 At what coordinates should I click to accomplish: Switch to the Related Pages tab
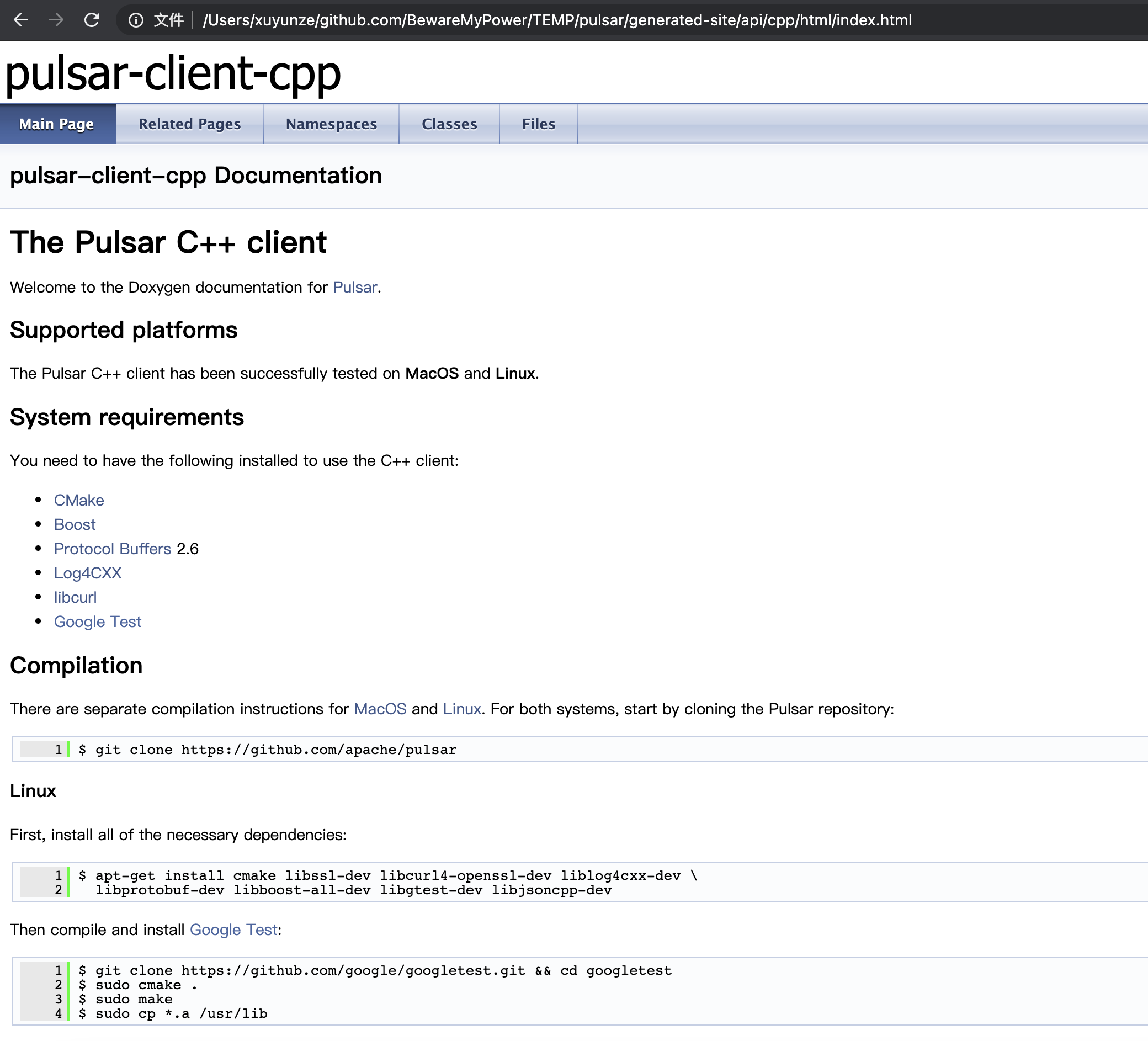click(189, 124)
